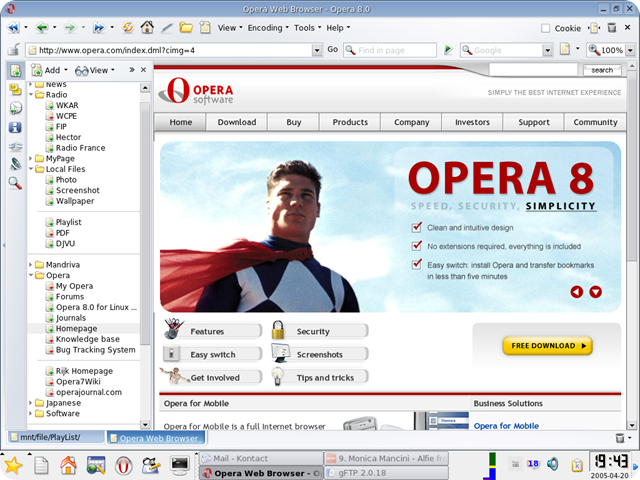Switch to gFTP 2.0.18 in the taskbar
This screenshot has height=480, width=640.
pos(387,473)
